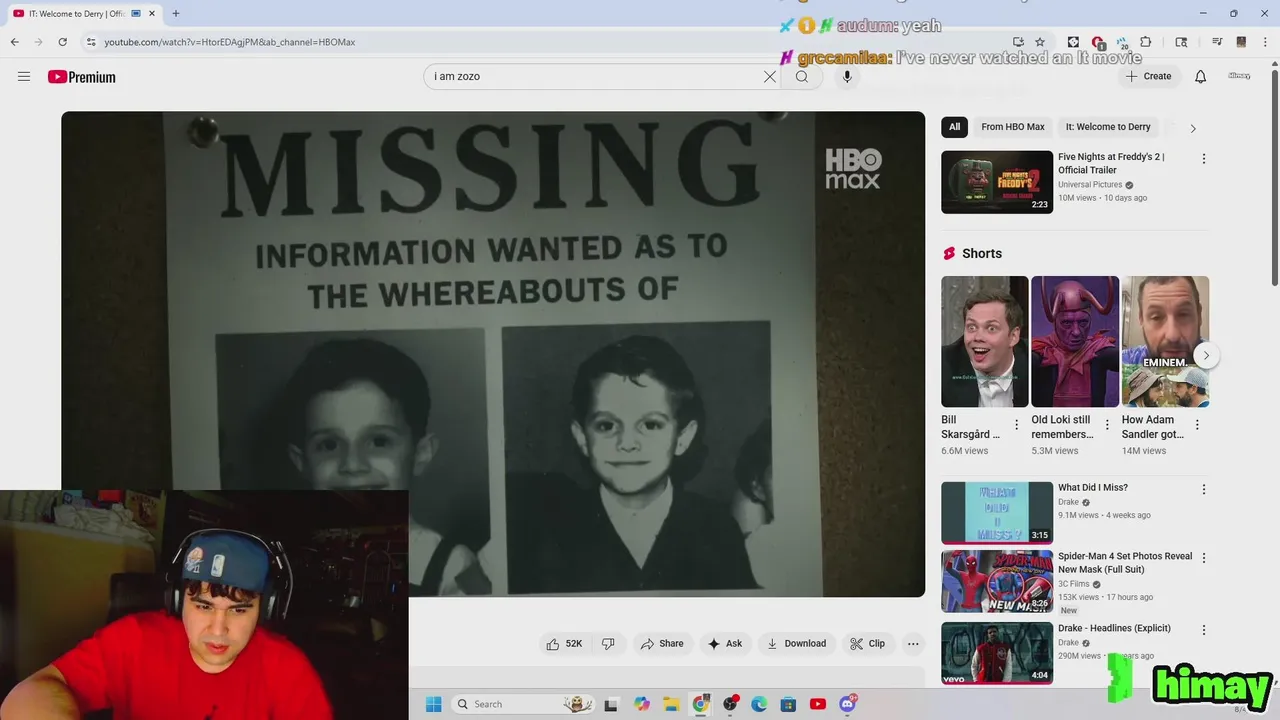The width and height of the screenshot is (1280, 720).
Task: Open the Extensions puzzle icon
Action: point(1146,42)
